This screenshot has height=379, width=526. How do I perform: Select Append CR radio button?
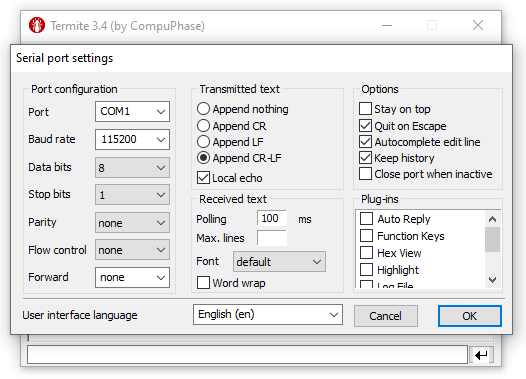[x=203, y=125]
